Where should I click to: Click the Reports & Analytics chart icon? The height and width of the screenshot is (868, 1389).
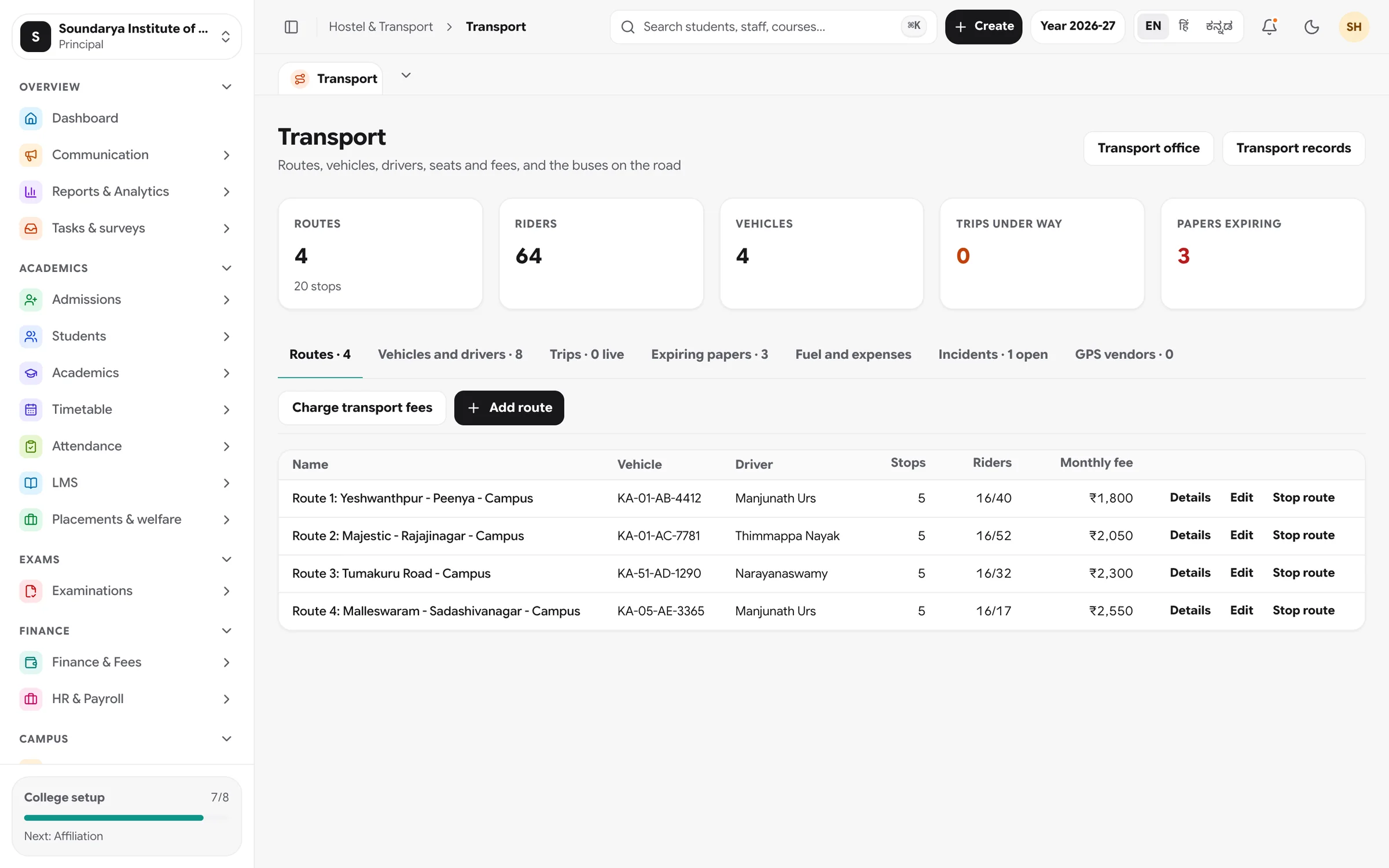point(31,192)
